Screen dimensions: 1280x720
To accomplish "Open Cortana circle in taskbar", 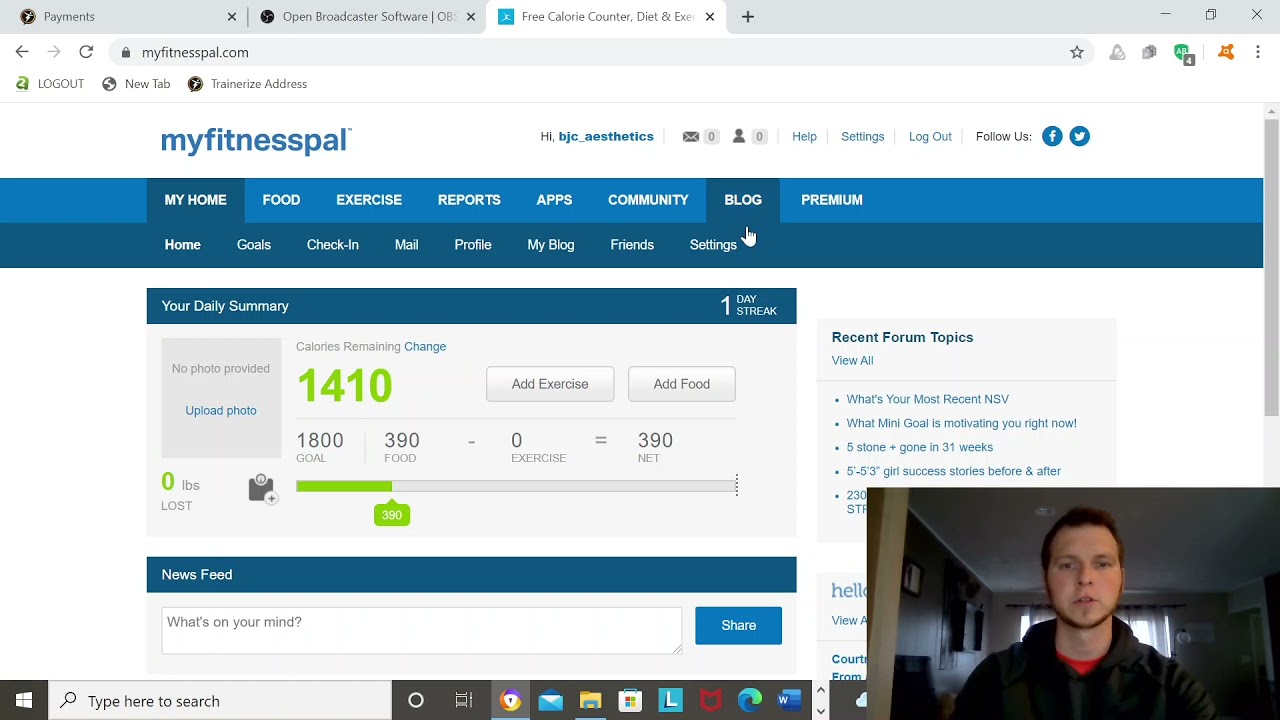I will 416,701.
